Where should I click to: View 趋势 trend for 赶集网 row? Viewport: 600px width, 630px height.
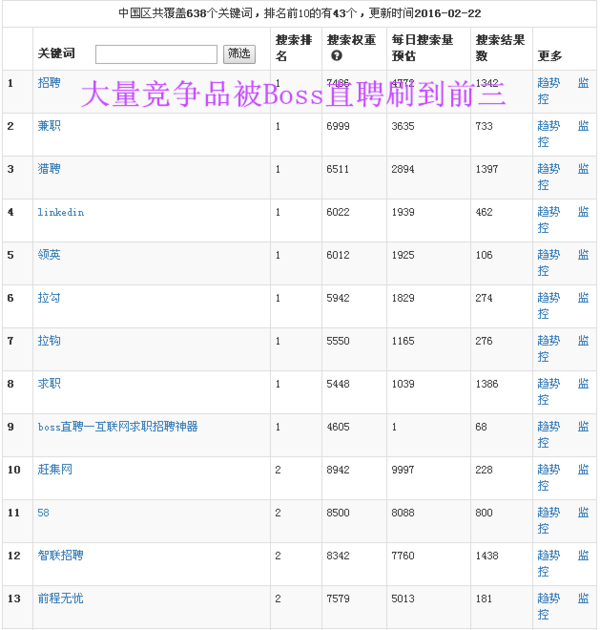[x=549, y=469]
